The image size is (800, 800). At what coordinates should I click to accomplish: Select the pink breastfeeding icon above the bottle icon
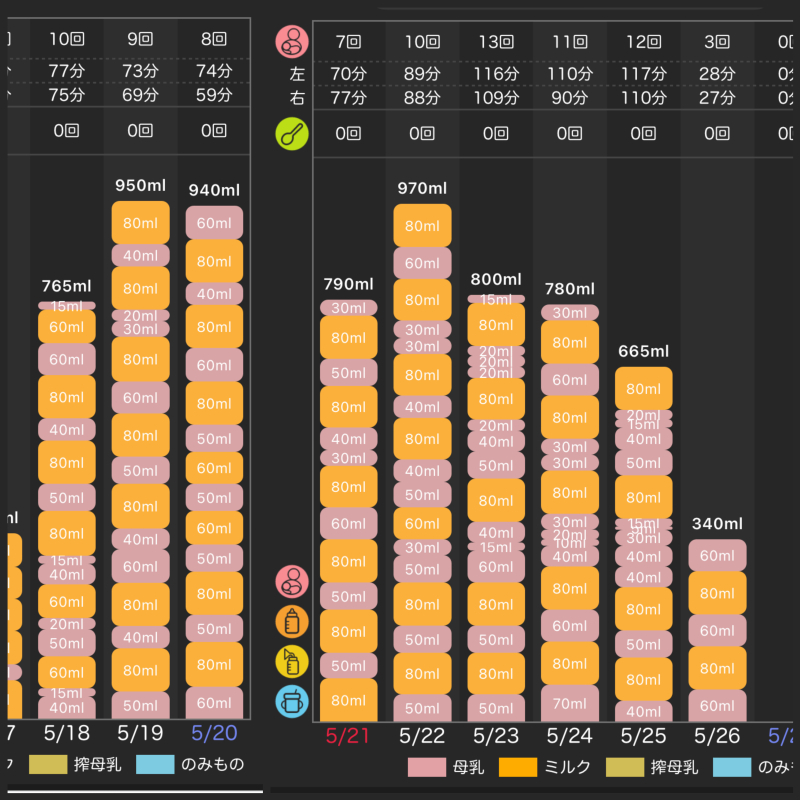(x=292, y=581)
